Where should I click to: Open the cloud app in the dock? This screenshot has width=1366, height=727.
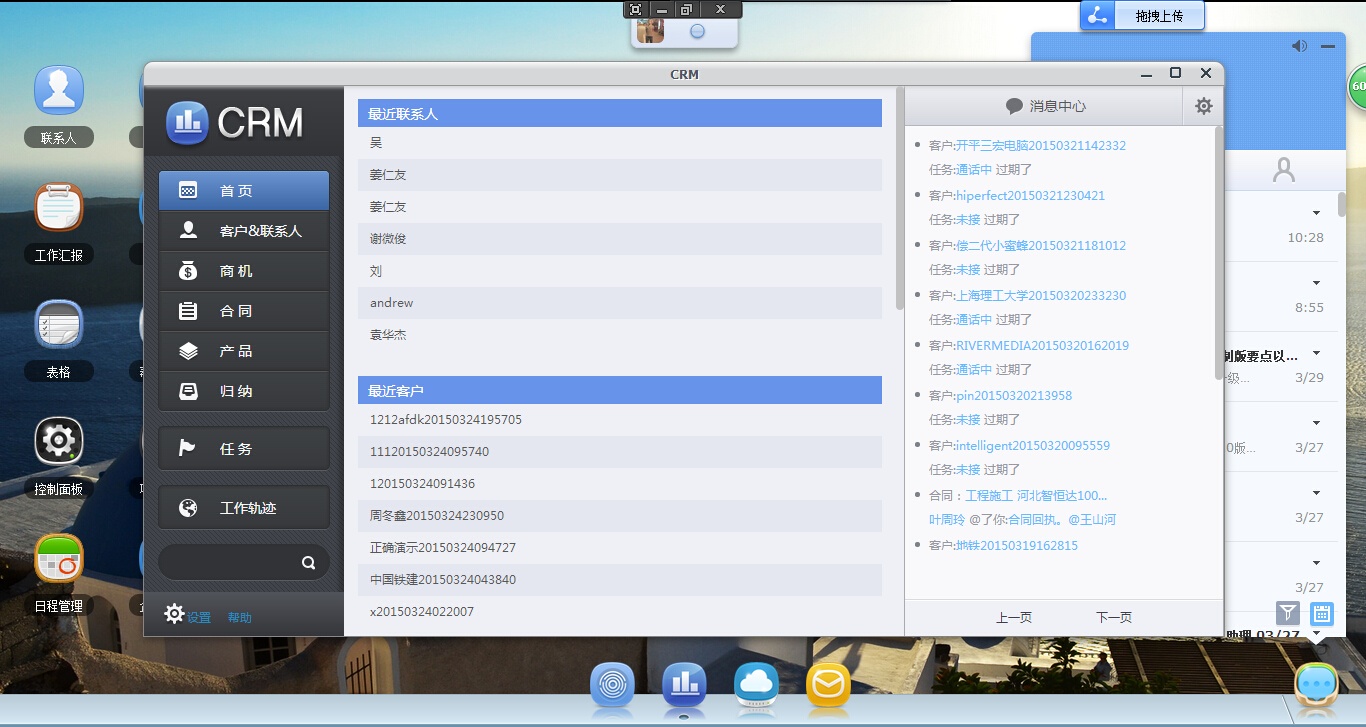(x=756, y=685)
